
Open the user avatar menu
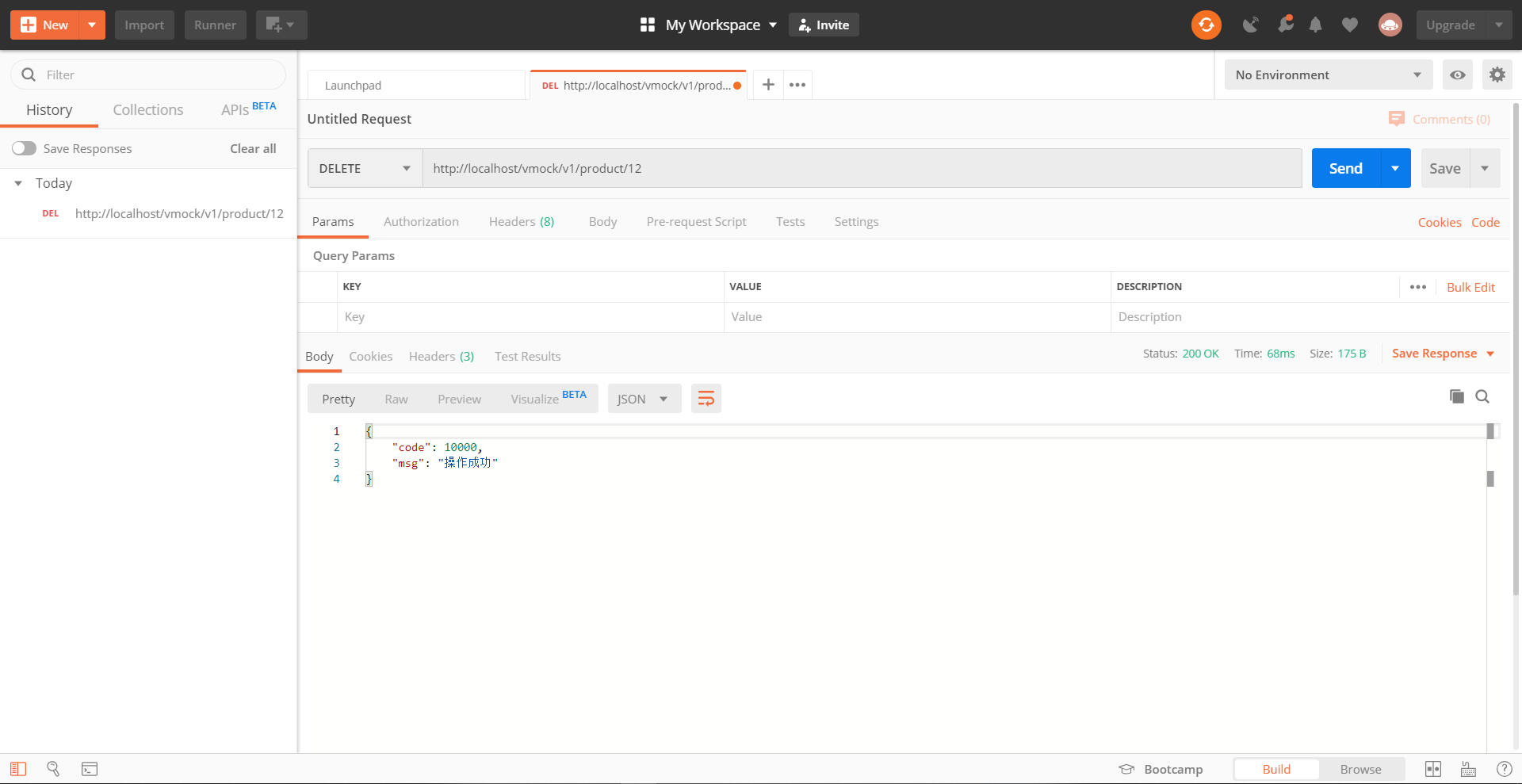[x=1390, y=25]
